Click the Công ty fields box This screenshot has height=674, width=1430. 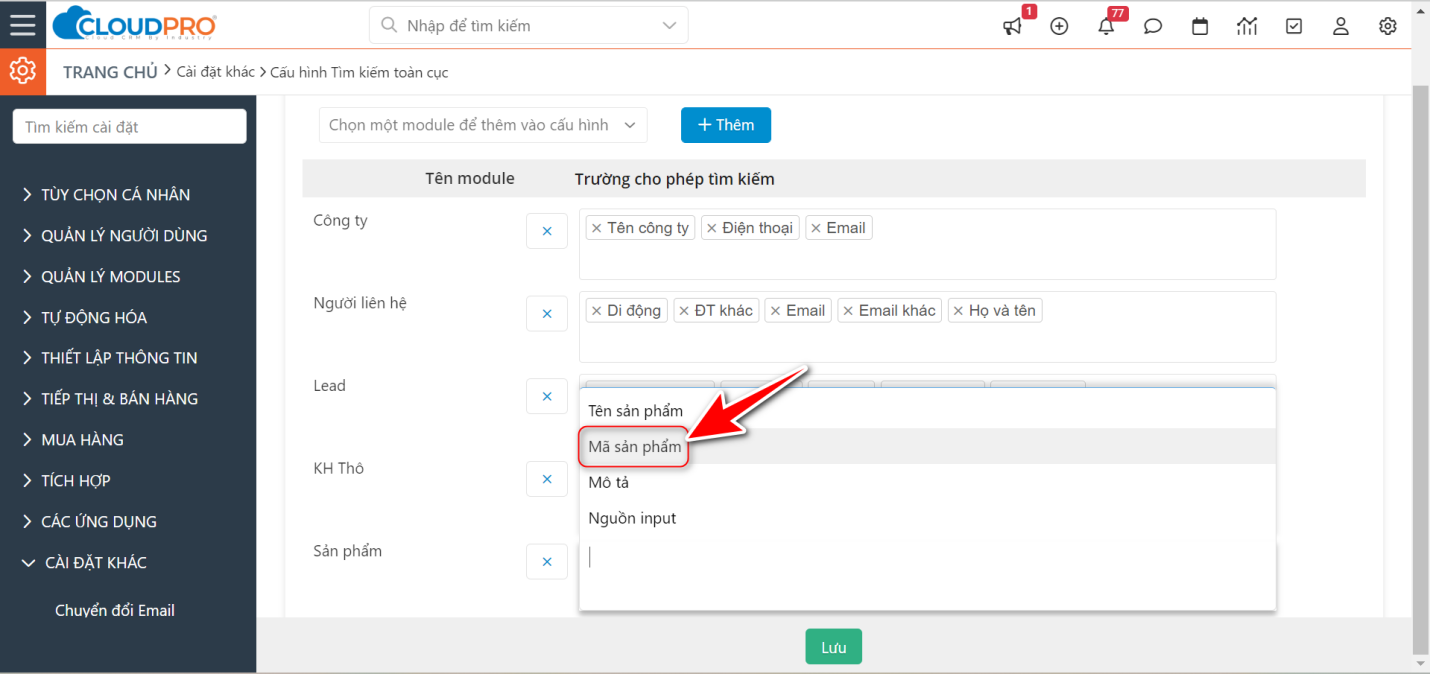(x=928, y=244)
